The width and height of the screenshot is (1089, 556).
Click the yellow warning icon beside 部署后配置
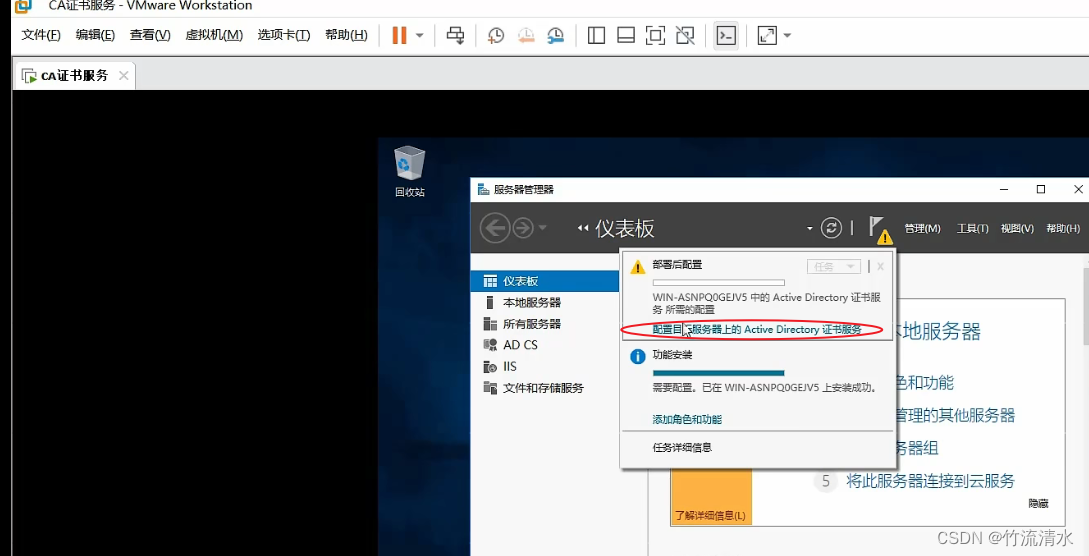638,267
